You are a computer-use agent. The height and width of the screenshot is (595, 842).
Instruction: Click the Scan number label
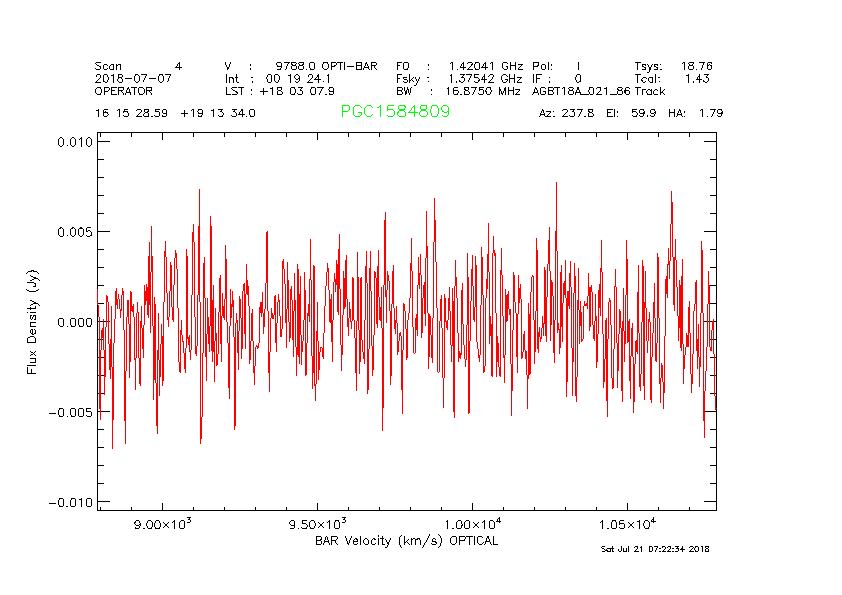tap(109, 66)
